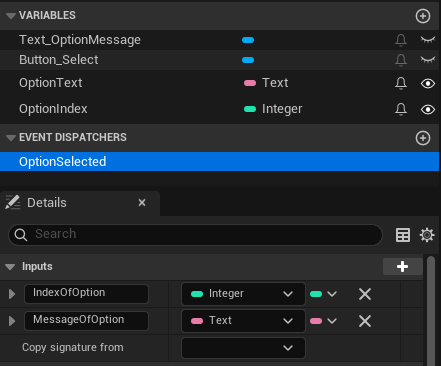Add a new input with the plus button
Viewport: 441px width, 366px height.
coord(403,266)
